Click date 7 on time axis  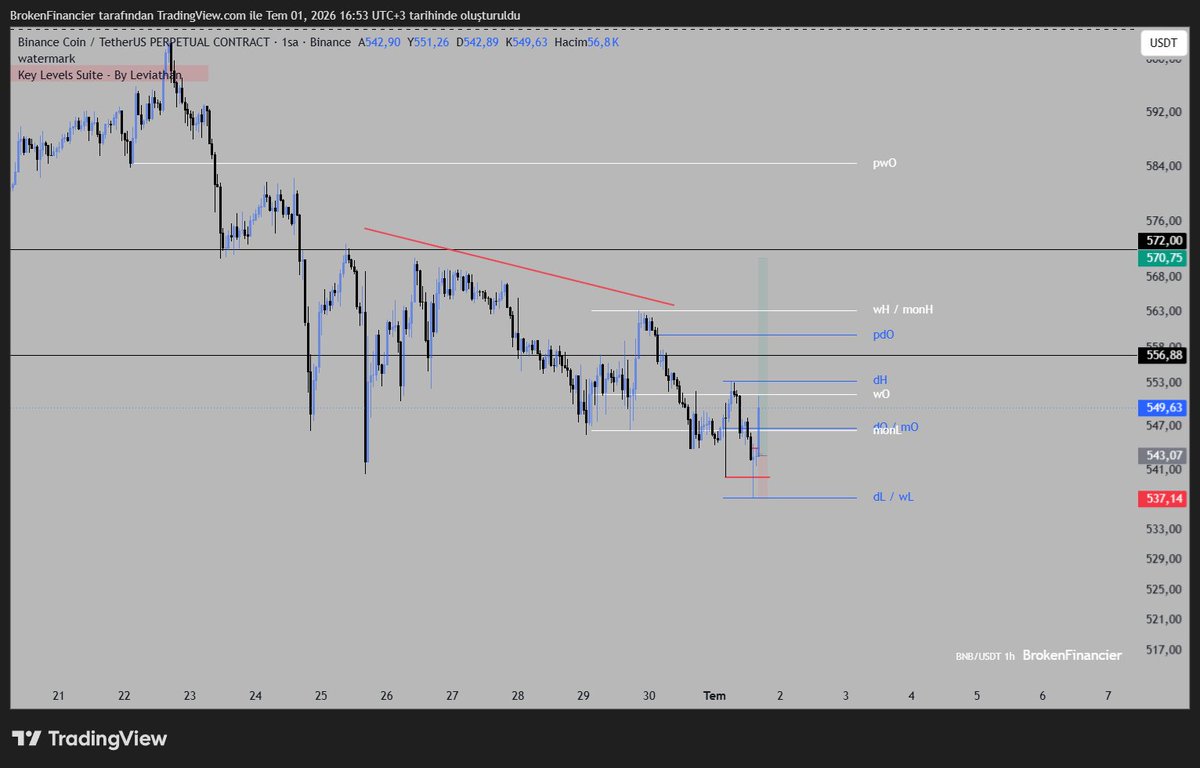(1108, 695)
